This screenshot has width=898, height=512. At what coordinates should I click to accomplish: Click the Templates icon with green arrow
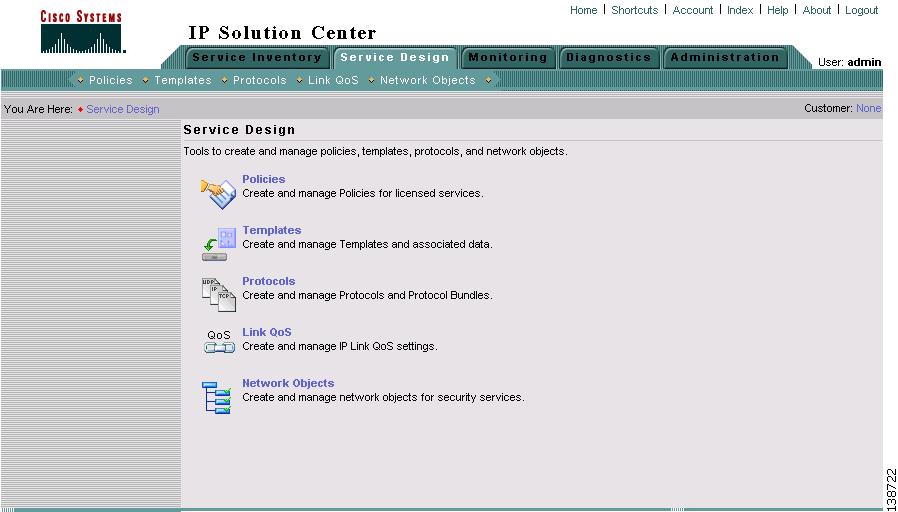pos(219,245)
